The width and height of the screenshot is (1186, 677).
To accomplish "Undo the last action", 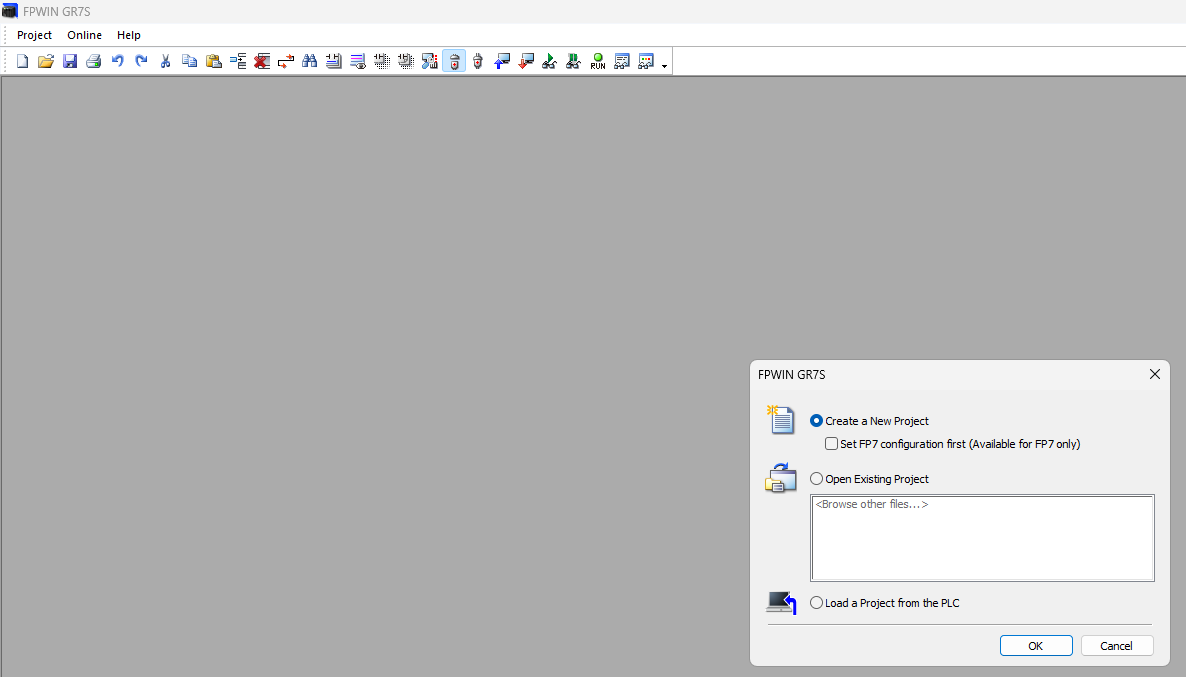I will pos(117,61).
